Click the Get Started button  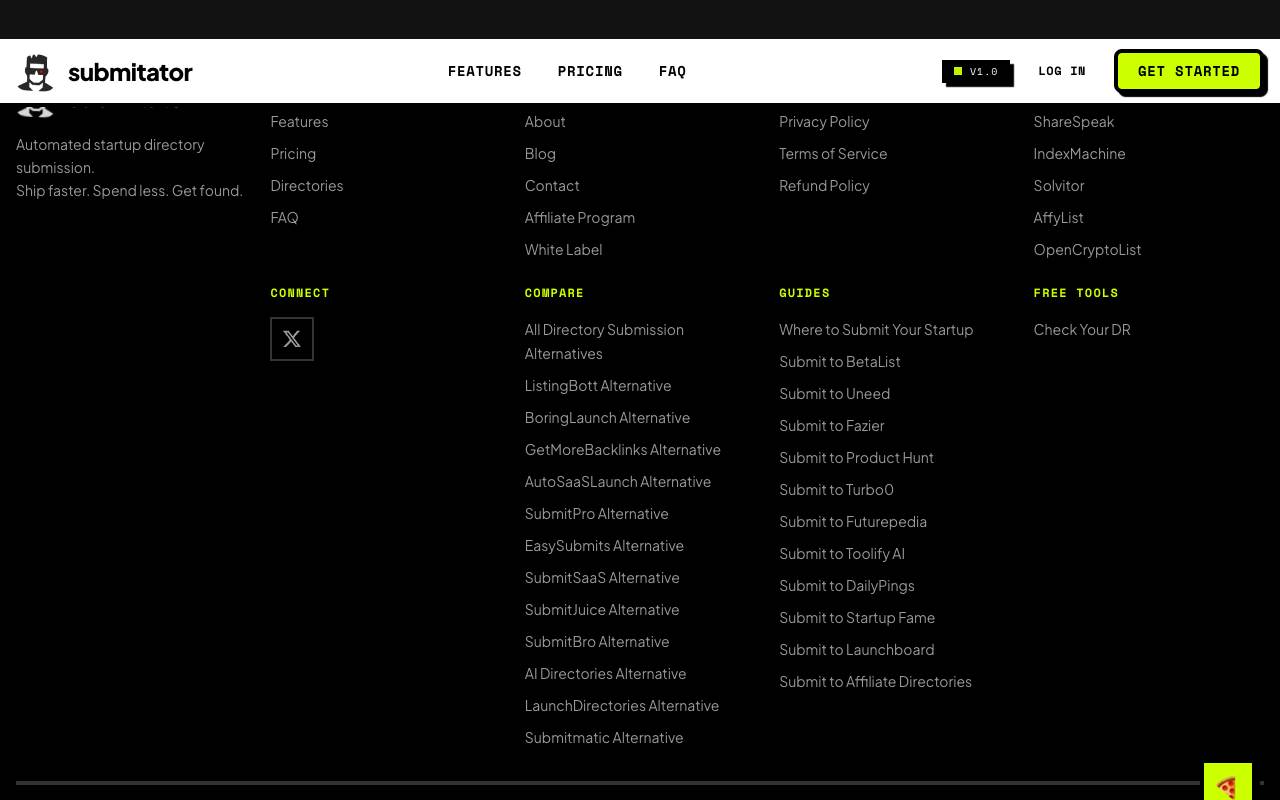pos(1189,71)
